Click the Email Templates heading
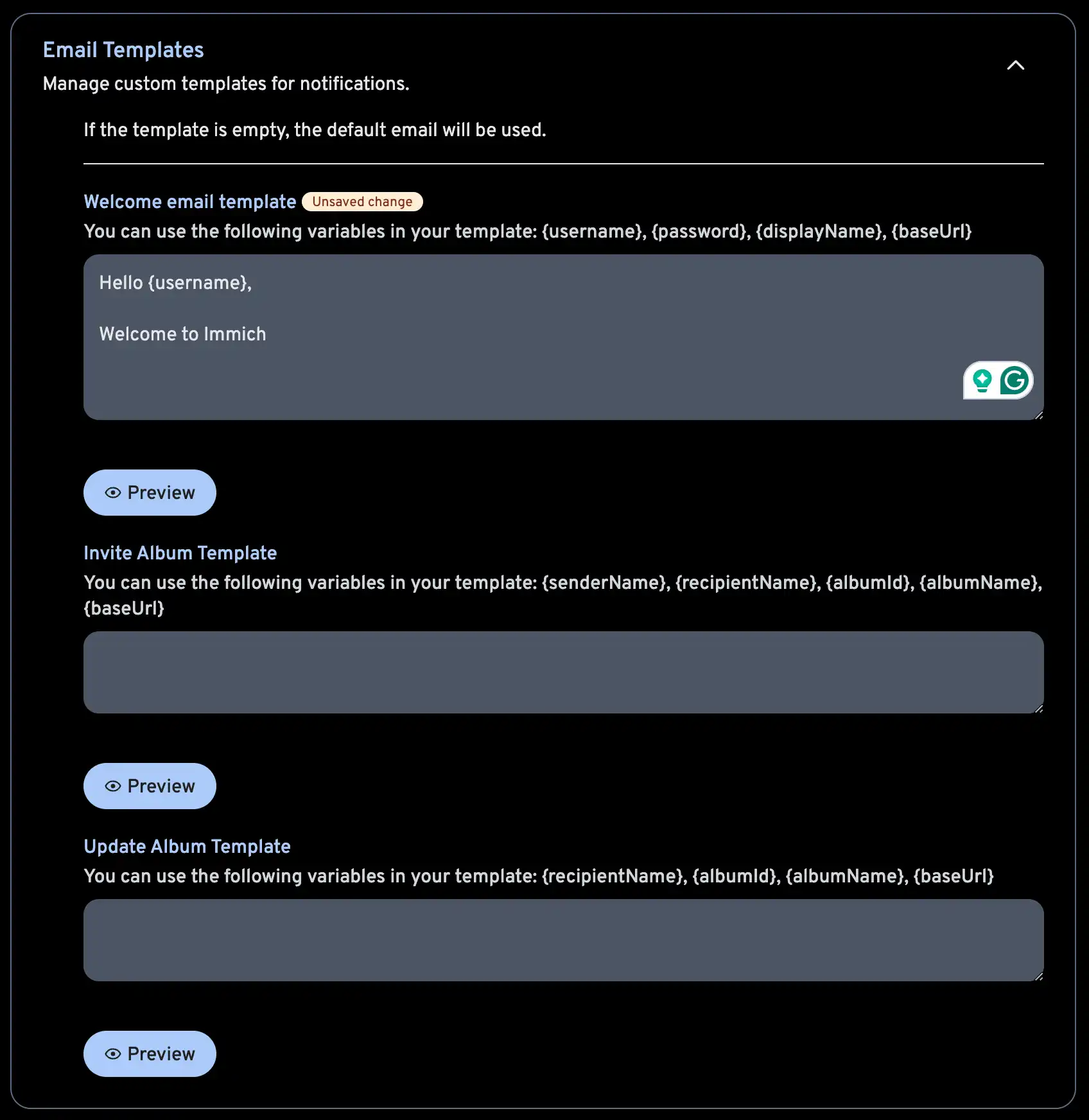The width and height of the screenshot is (1089, 1120). pos(123,49)
